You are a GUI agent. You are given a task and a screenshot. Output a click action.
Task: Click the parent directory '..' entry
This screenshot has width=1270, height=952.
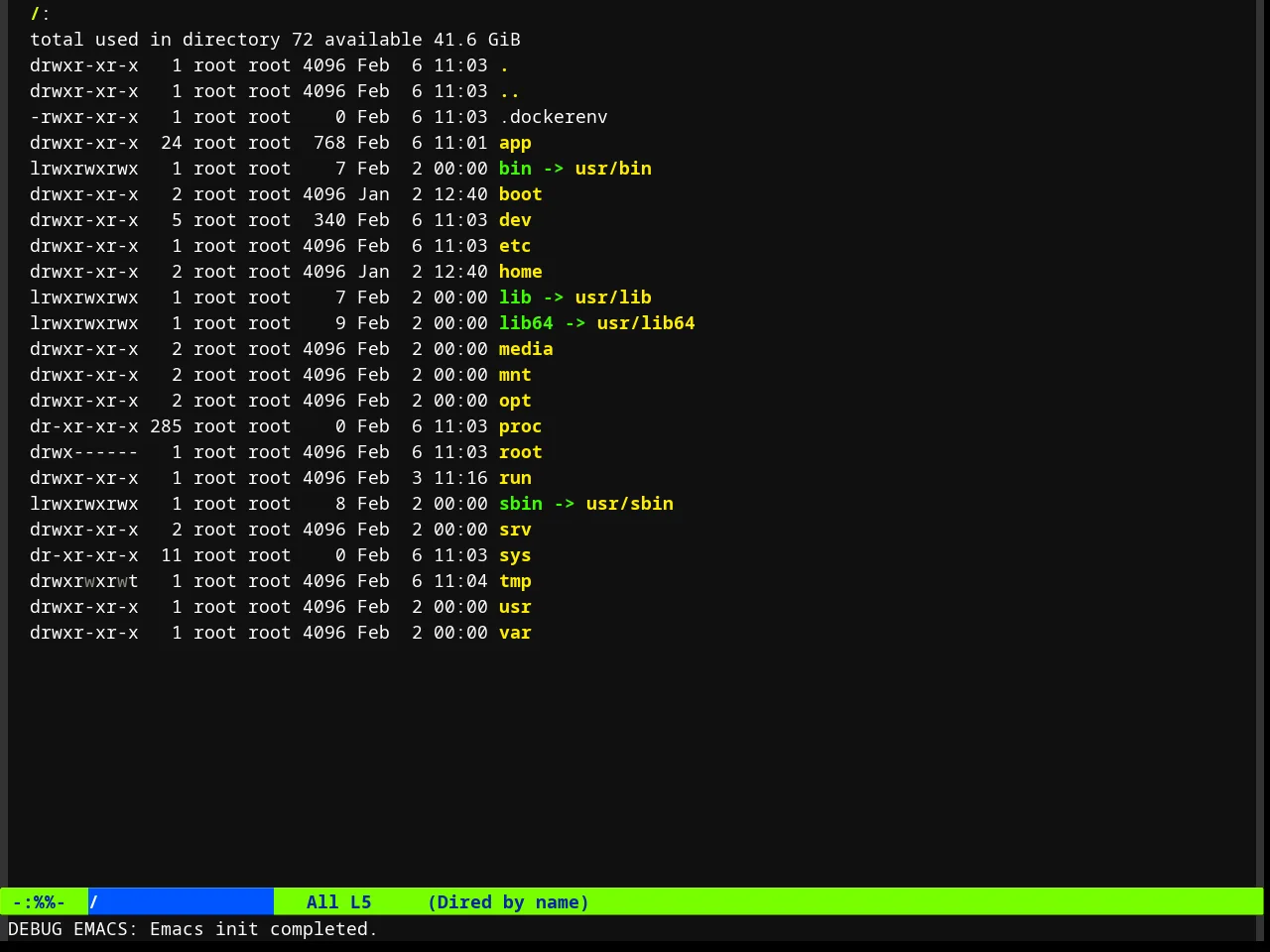pyautogui.click(x=509, y=91)
